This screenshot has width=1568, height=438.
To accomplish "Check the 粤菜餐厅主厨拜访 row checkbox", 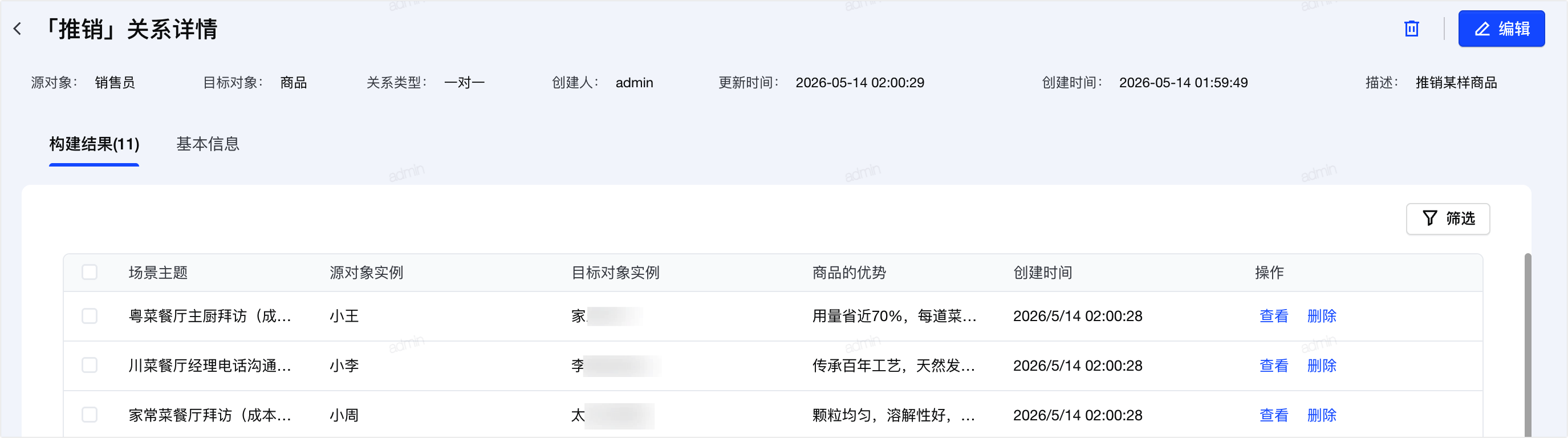I will pyautogui.click(x=90, y=315).
